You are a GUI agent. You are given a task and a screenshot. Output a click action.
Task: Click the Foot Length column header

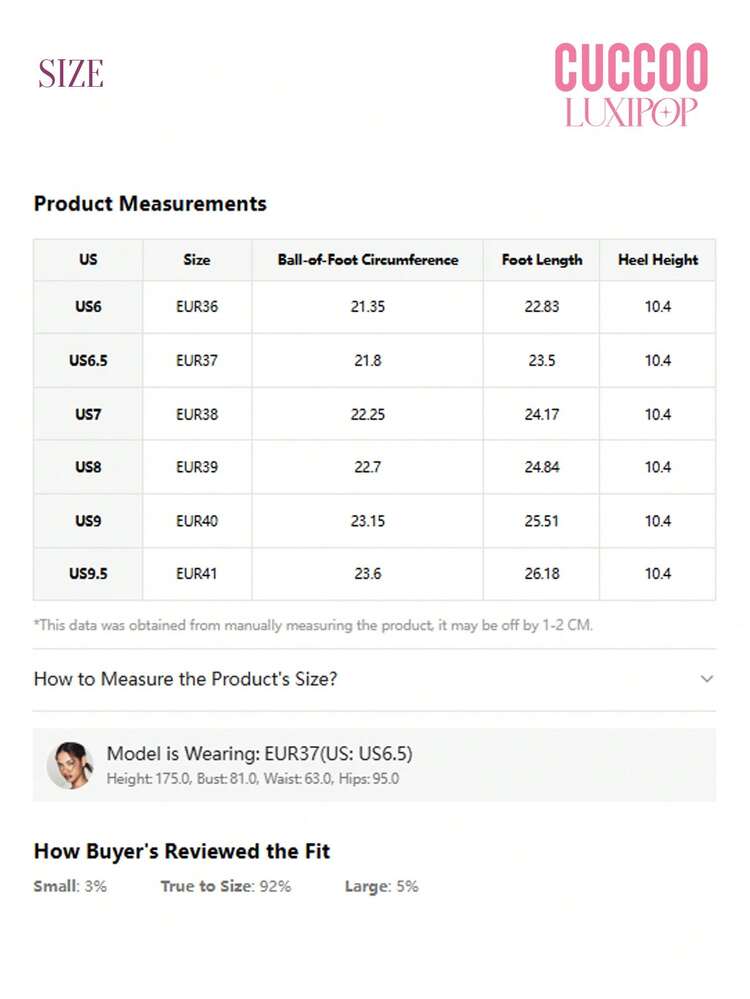(542, 260)
